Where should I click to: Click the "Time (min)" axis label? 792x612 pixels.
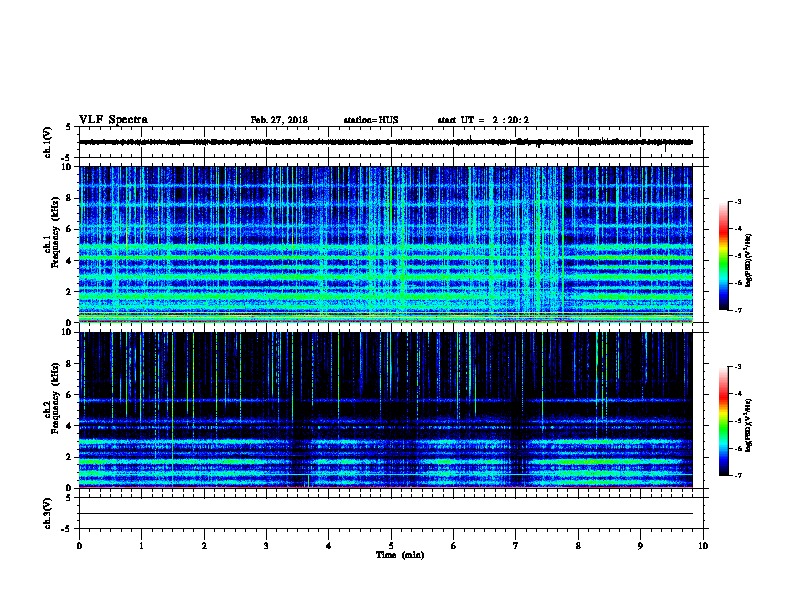400,555
